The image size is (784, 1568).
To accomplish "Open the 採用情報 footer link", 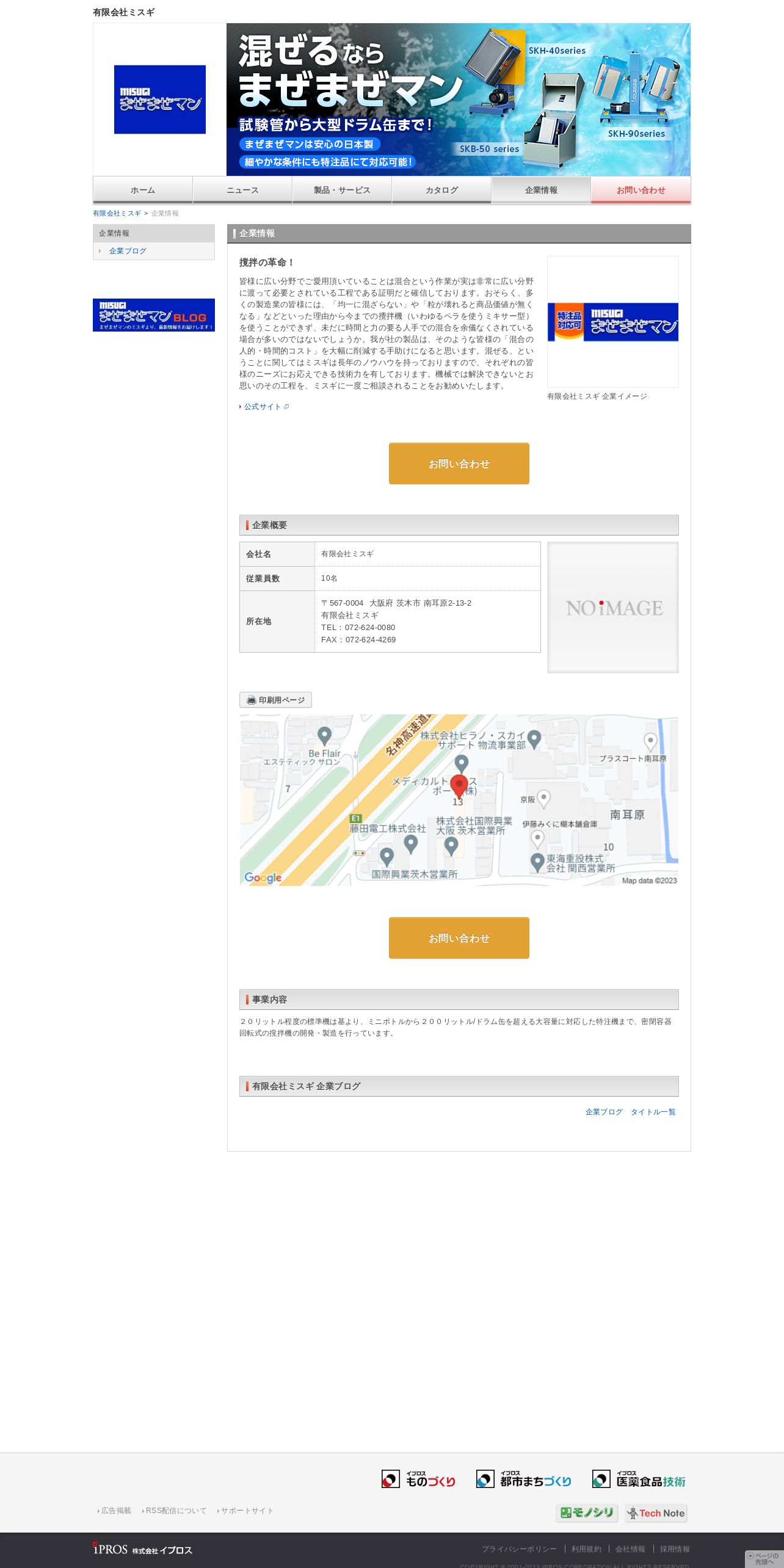I will click(x=675, y=1549).
